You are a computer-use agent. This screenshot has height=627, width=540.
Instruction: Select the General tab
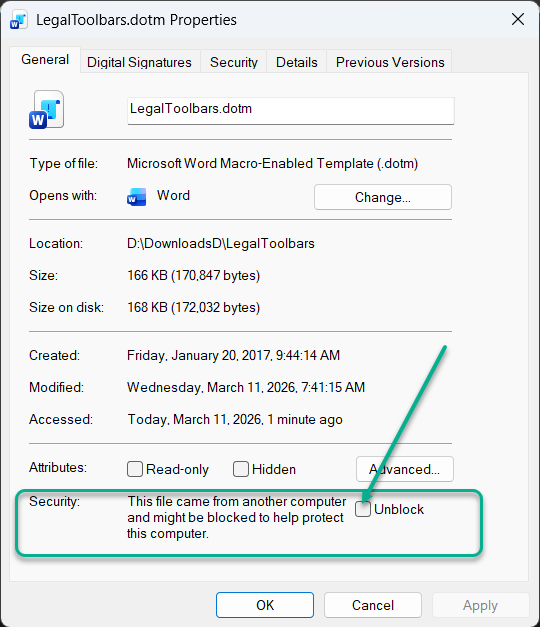45,60
